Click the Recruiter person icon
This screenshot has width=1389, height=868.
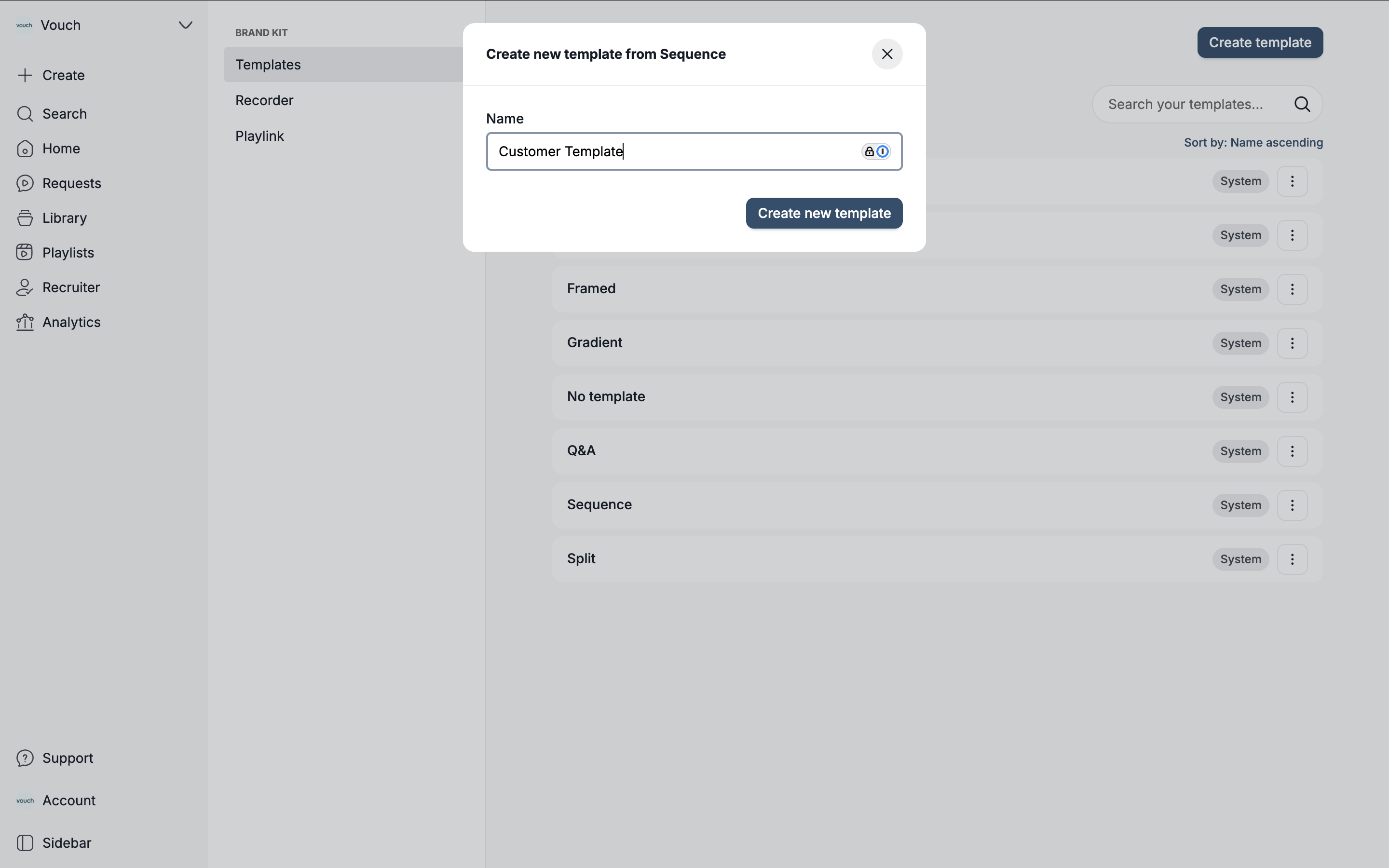(25, 287)
